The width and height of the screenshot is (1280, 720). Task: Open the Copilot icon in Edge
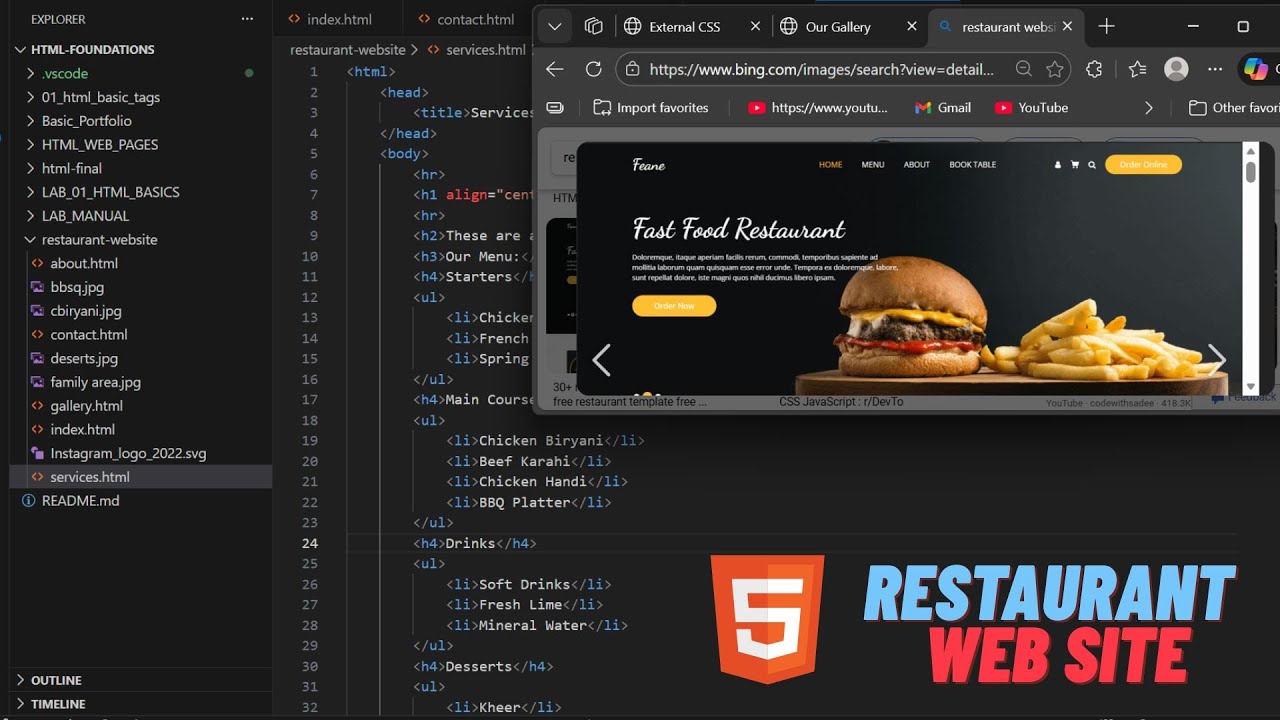[x=1254, y=69]
